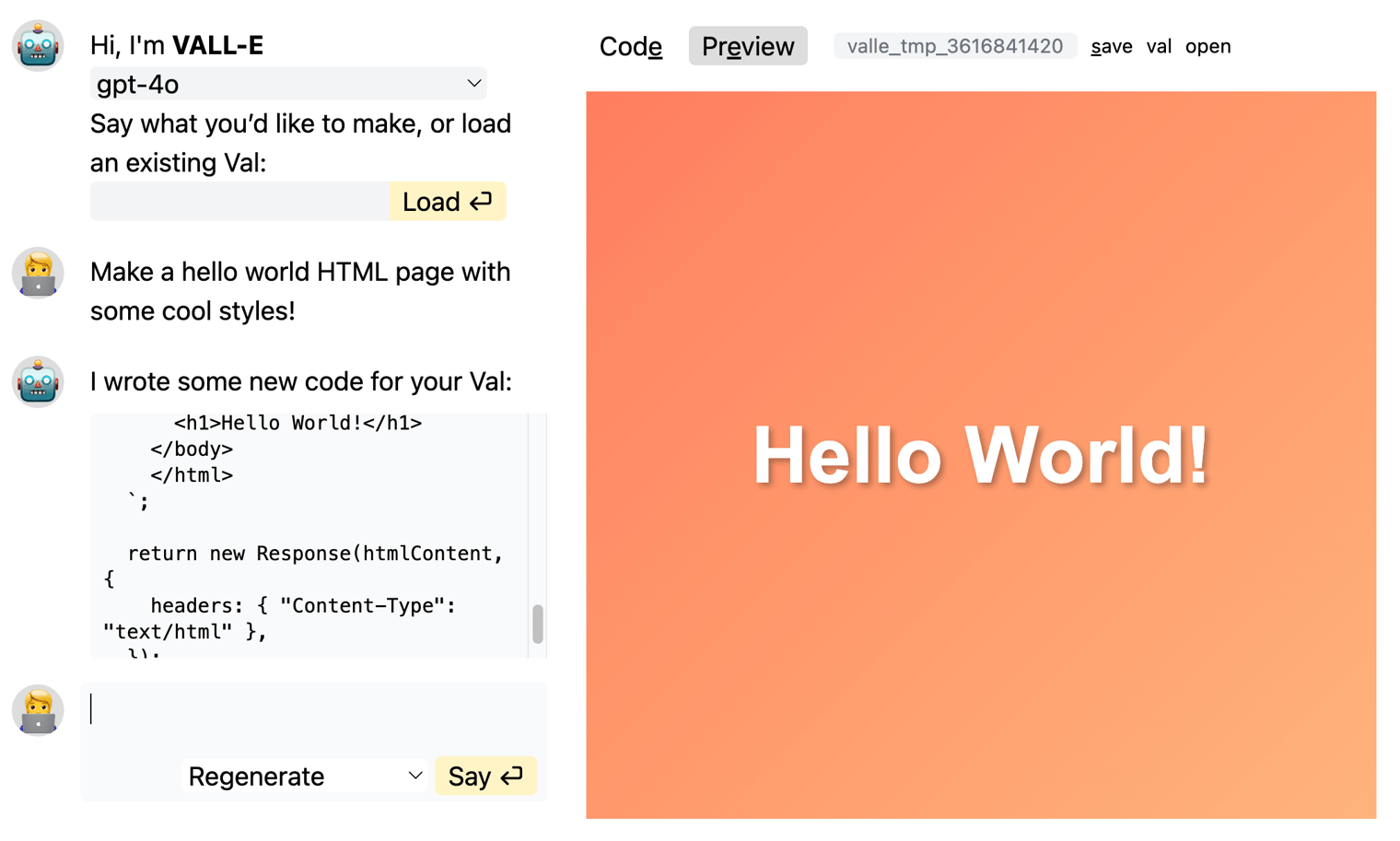Focus the existing Val name input field

[x=239, y=202]
